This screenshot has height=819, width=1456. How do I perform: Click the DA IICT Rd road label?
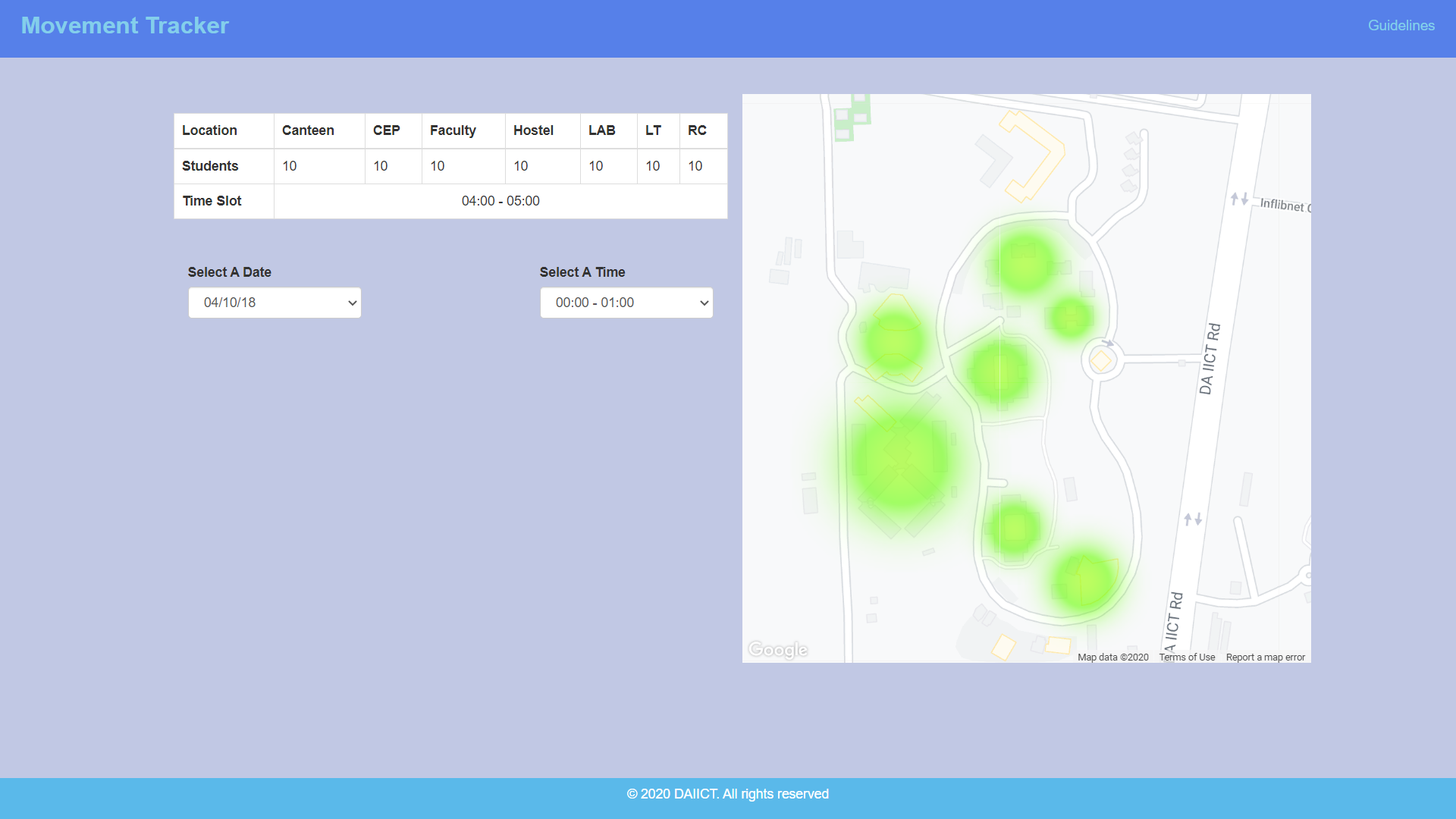pyautogui.click(x=1210, y=359)
